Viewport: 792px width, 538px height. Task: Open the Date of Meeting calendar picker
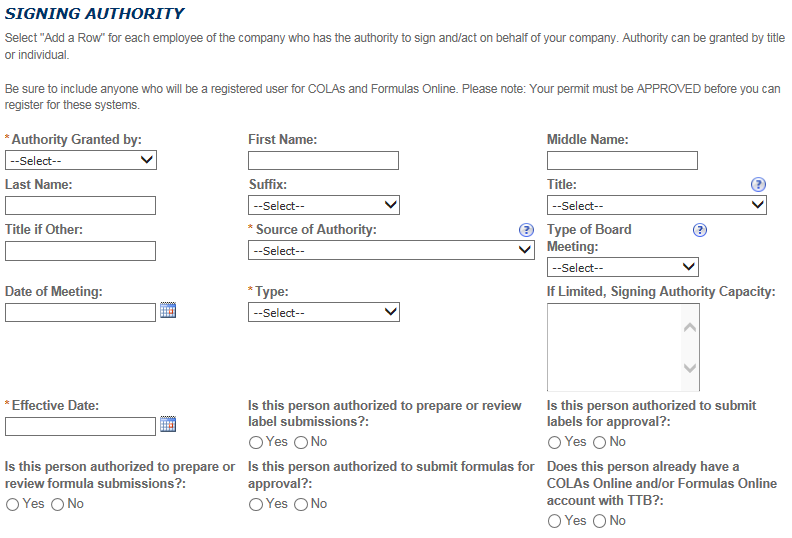pos(168,311)
